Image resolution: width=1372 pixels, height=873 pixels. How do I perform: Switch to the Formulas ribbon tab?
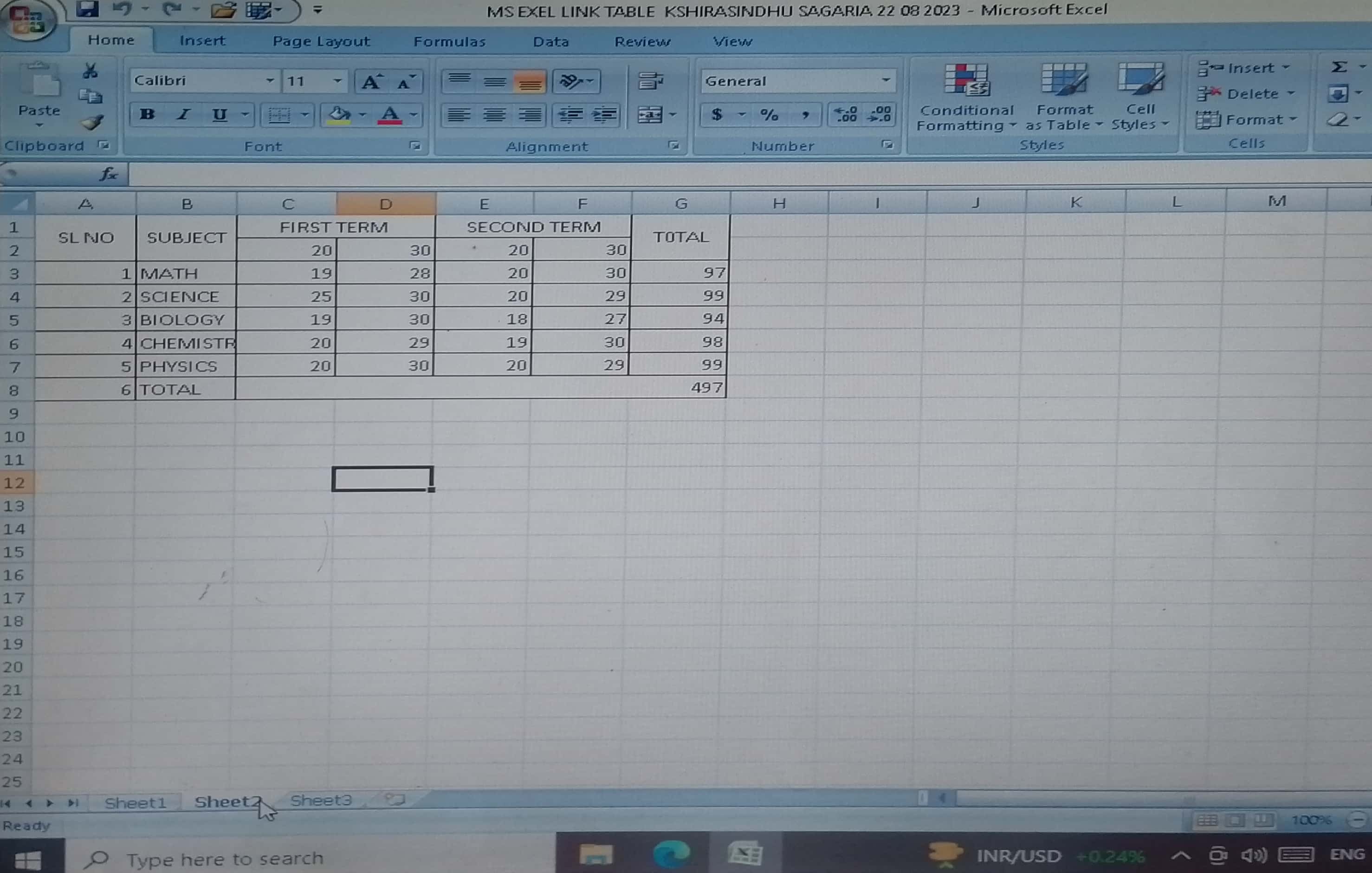(x=449, y=42)
